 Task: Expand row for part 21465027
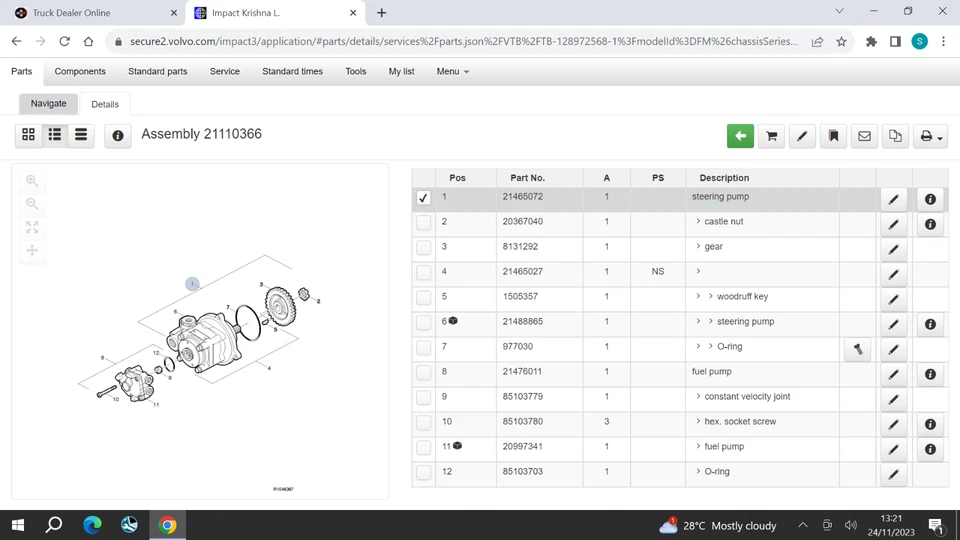click(x=698, y=271)
